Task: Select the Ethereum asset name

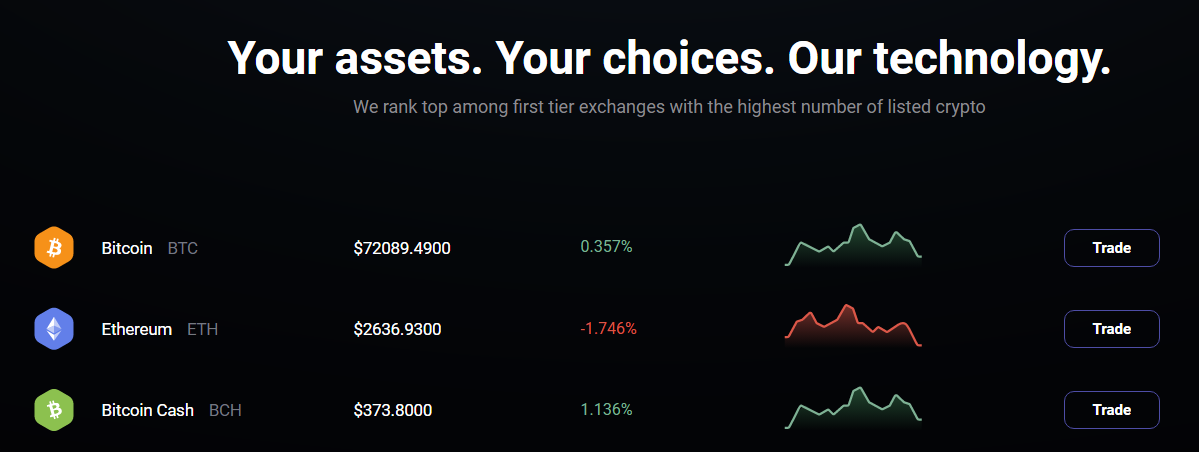Action: coord(137,330)
